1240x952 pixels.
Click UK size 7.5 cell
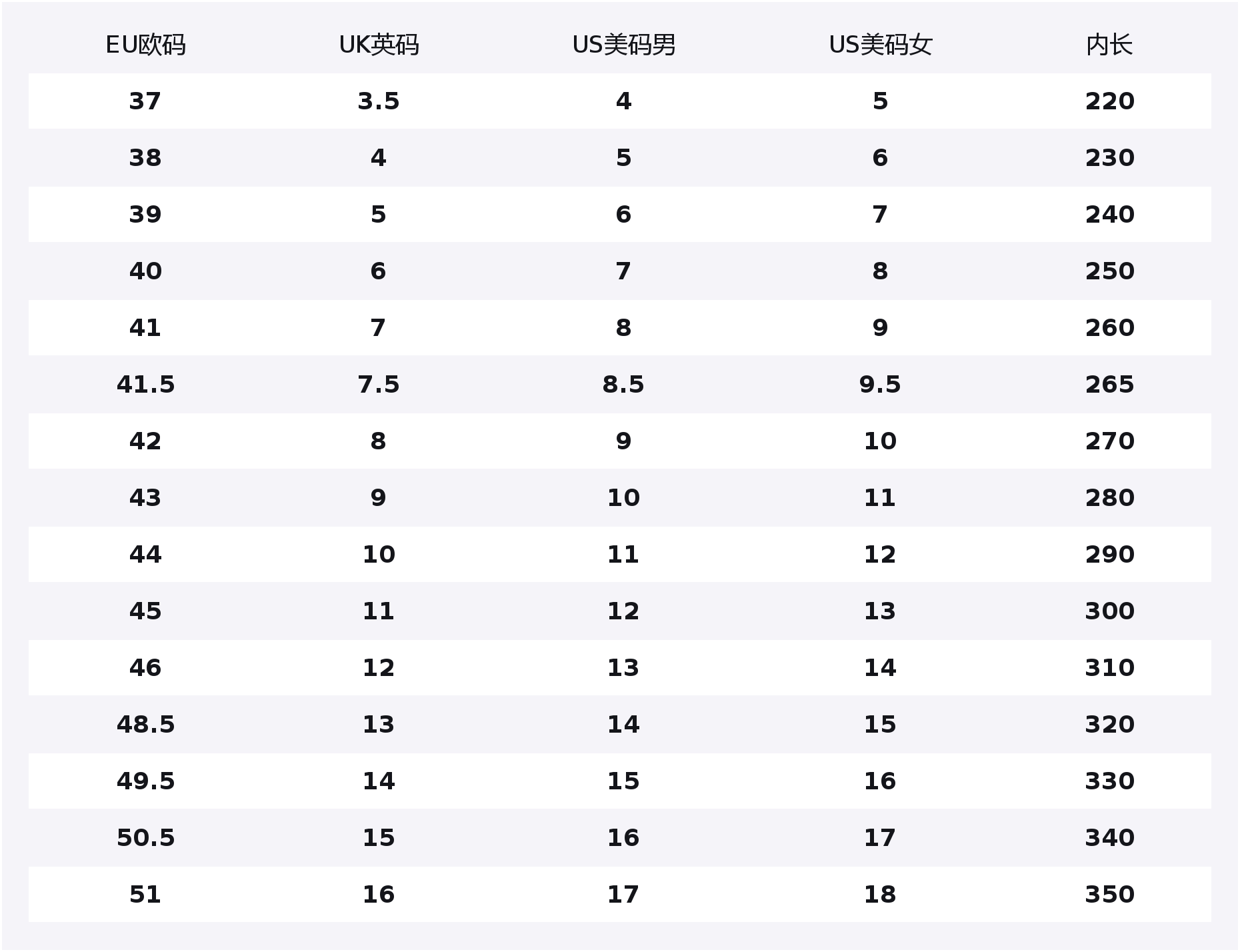tap(379, 385)
